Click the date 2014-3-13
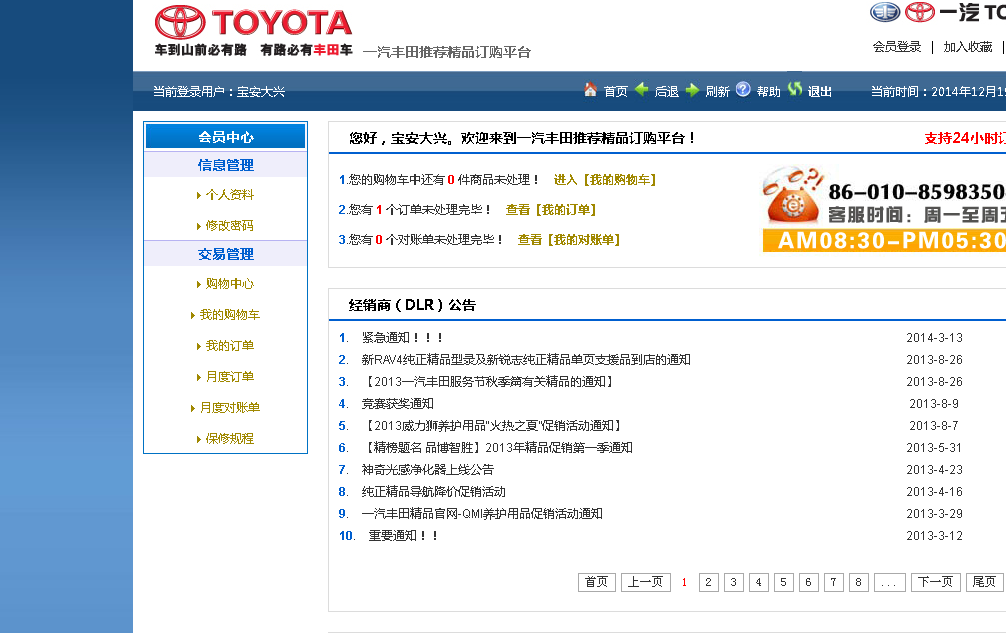The image size is (1006, 633). pos(934,337)
